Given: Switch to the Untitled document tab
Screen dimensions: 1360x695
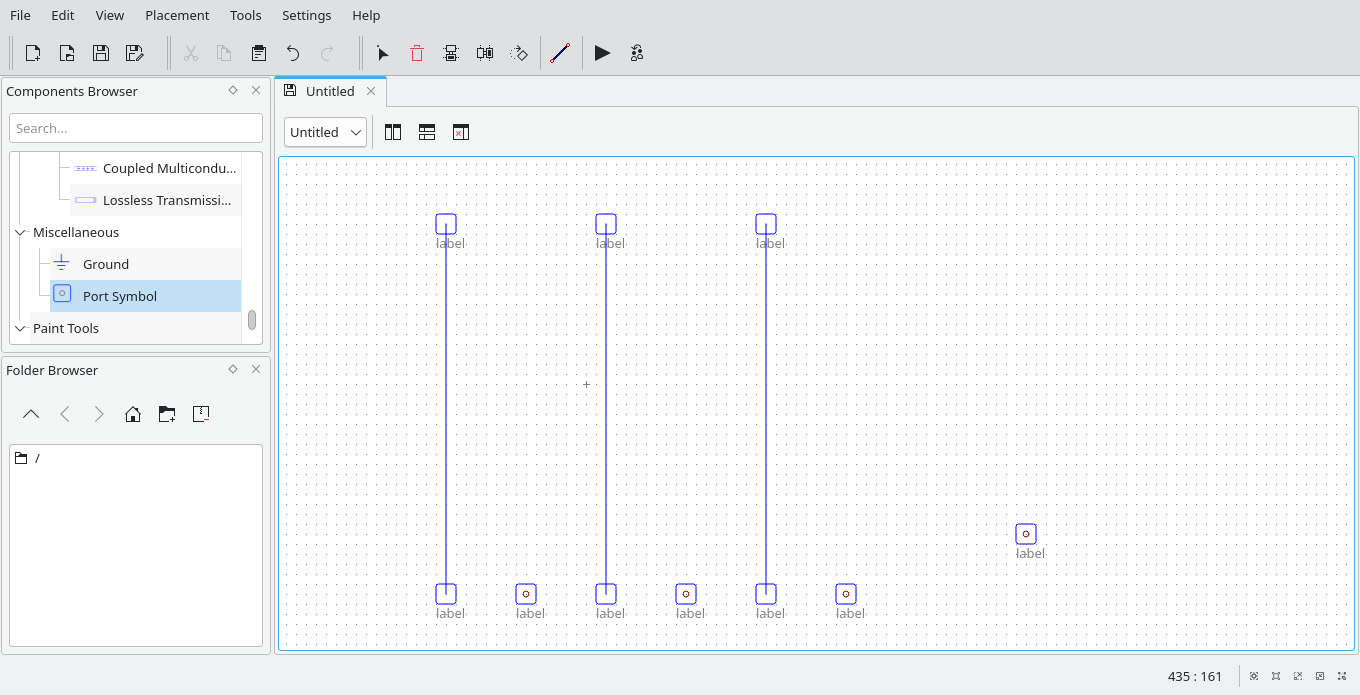Looking at the screenshot, I should click(330, 90).
